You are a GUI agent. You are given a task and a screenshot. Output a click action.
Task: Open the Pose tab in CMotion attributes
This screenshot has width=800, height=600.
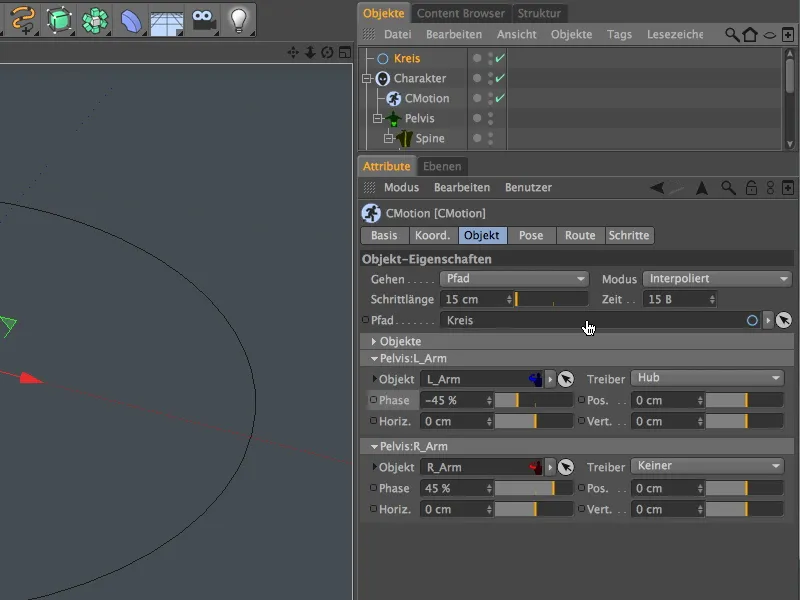531,235
